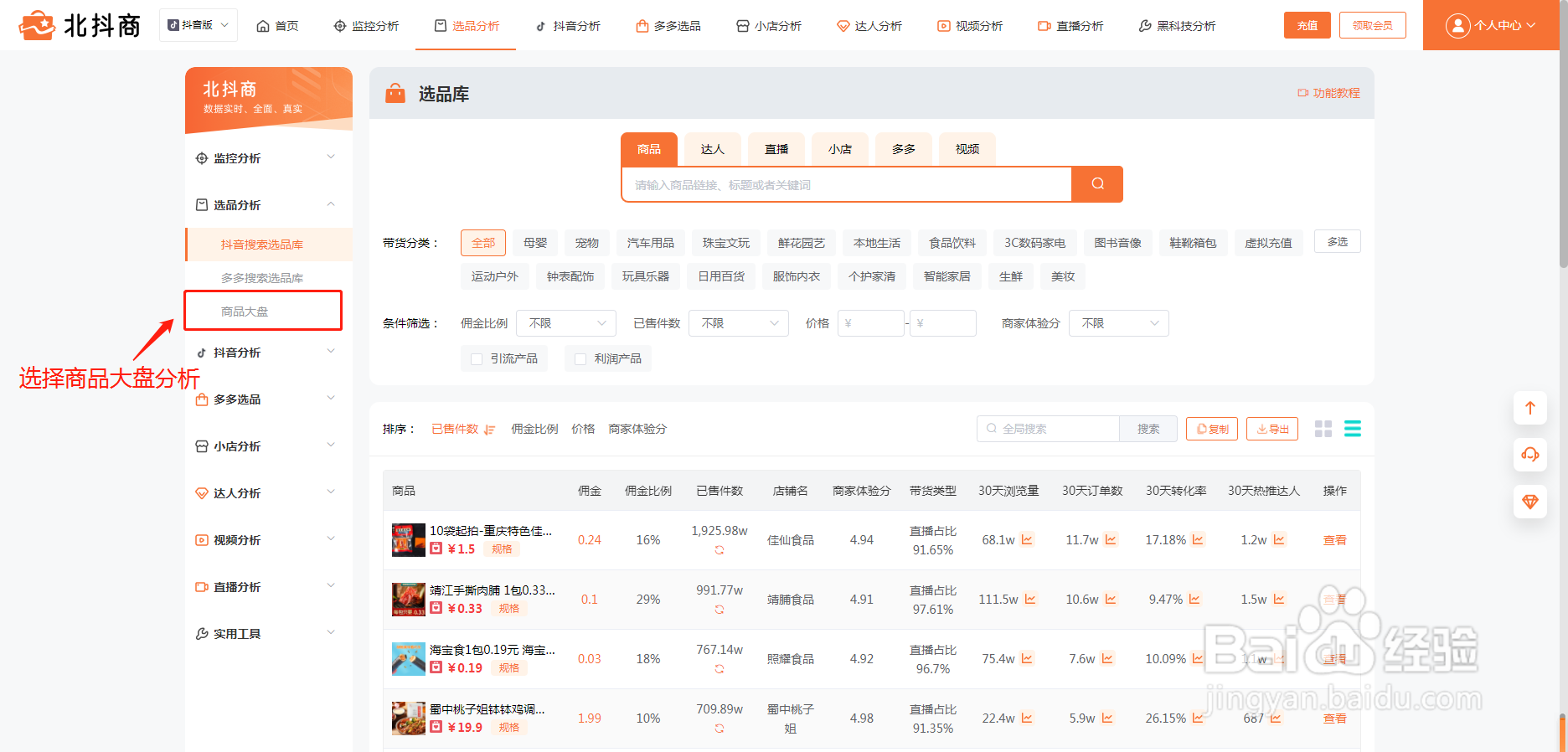Open trend chart for 1.2w influencers
This screenshot has height=752, width=1568.
pos(1279,539)
